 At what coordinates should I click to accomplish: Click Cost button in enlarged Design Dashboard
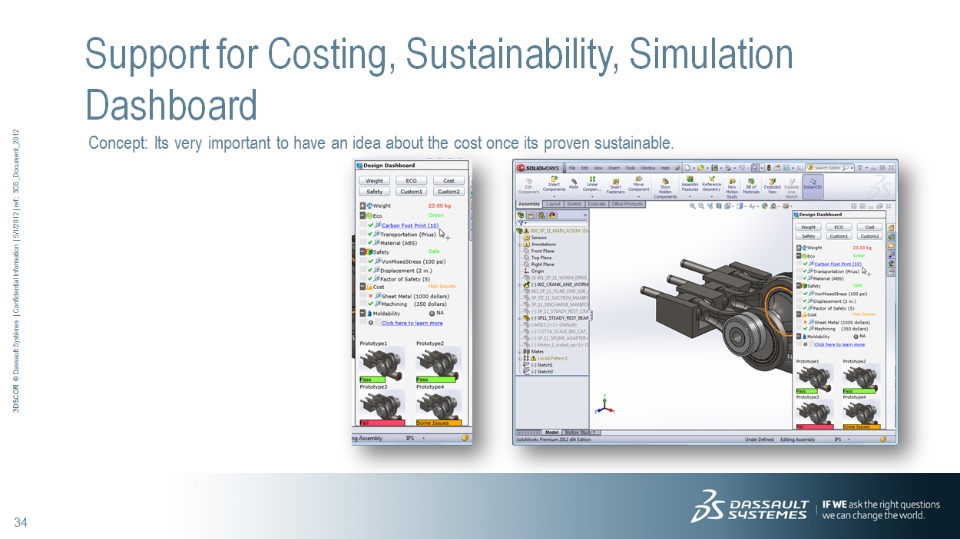coord(449,181)
